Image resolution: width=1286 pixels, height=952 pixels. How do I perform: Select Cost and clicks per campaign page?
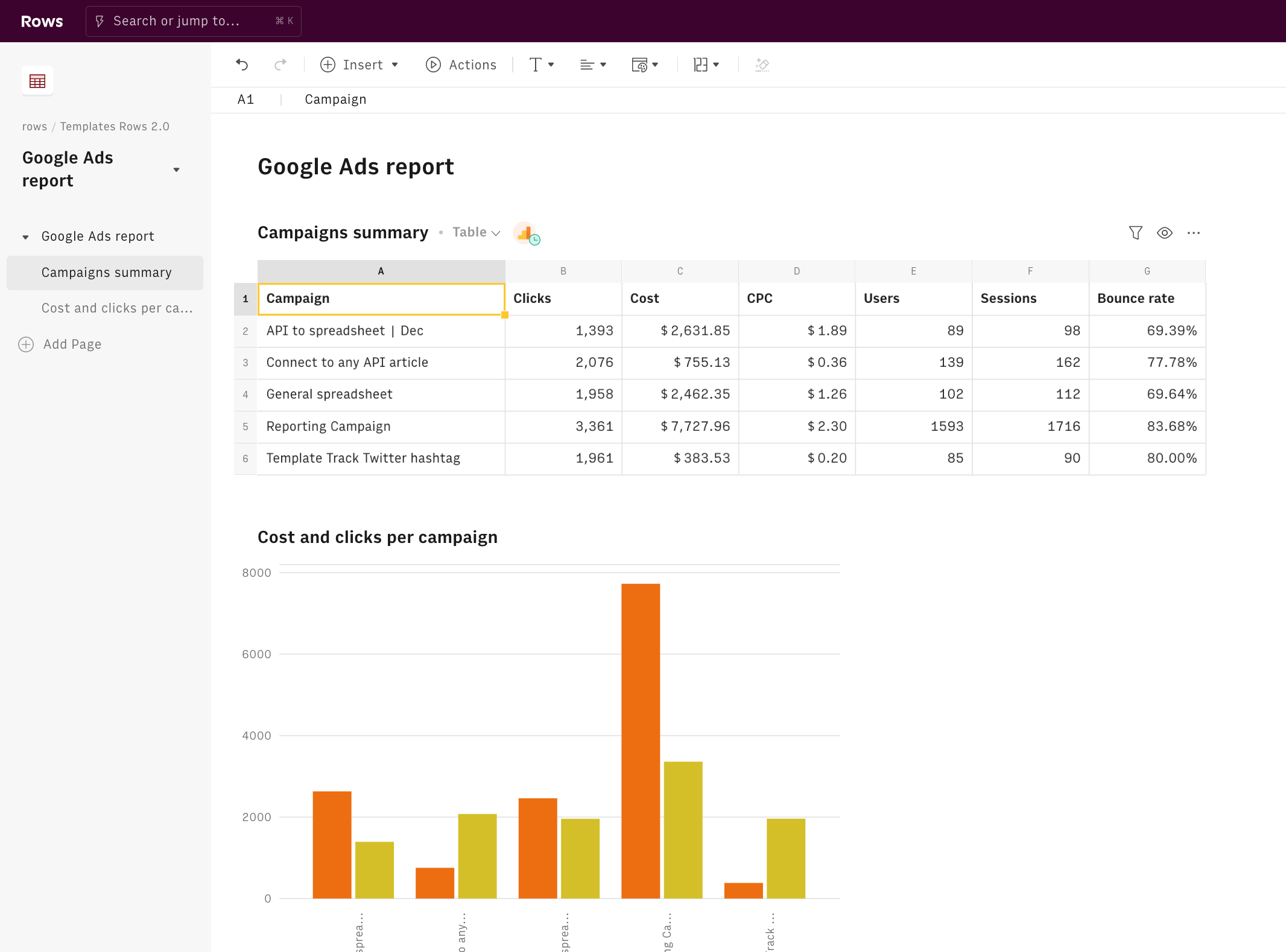coord(117,308)
